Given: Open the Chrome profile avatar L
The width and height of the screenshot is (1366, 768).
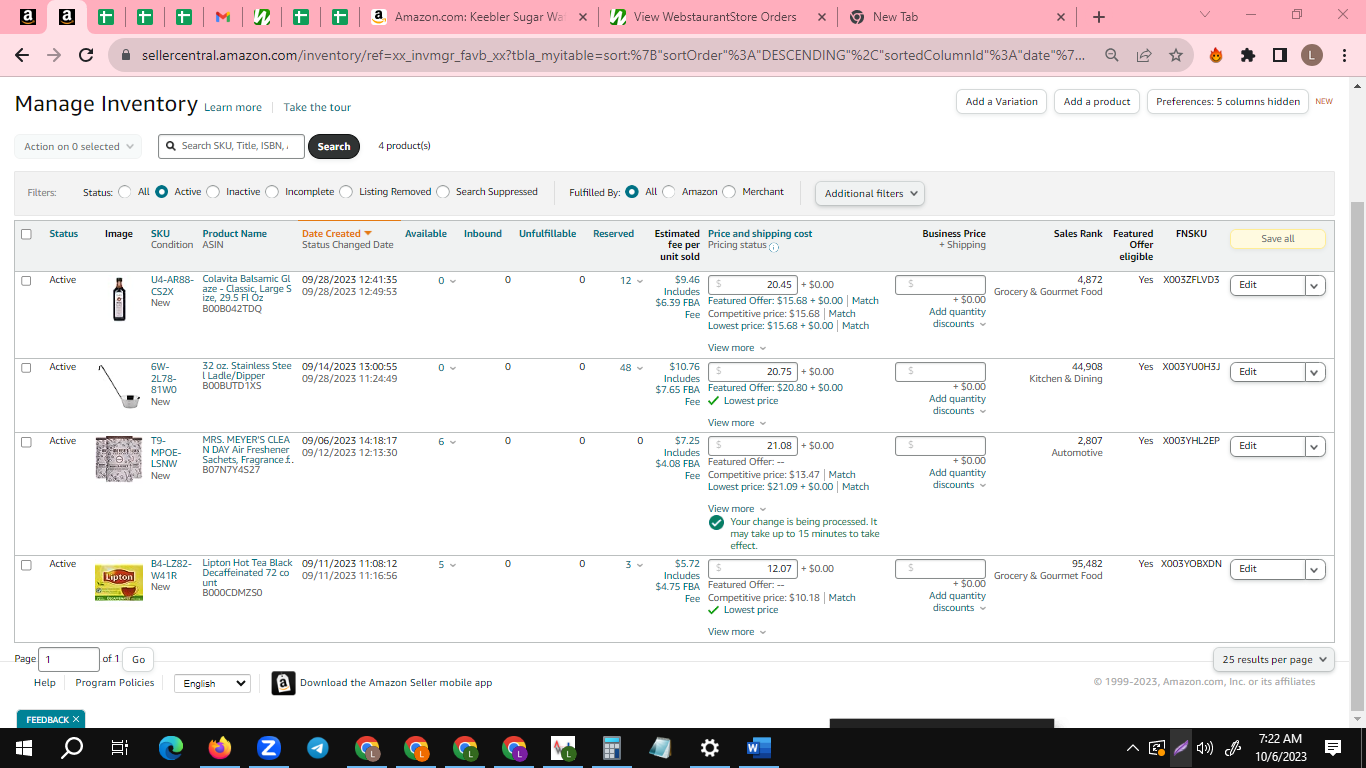Looking at the screenshot, I should [1312, 55].
